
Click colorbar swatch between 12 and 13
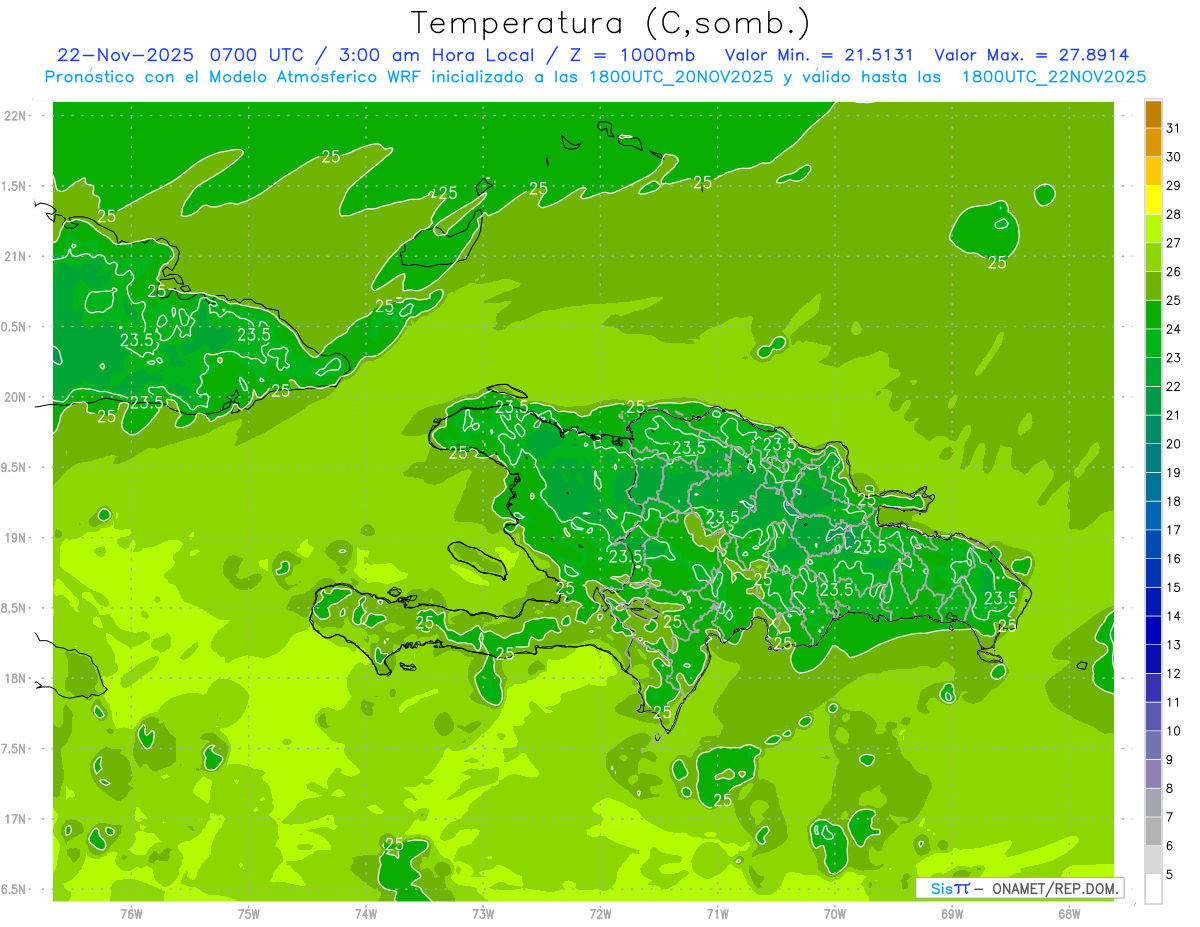[x=1153, y=659]
